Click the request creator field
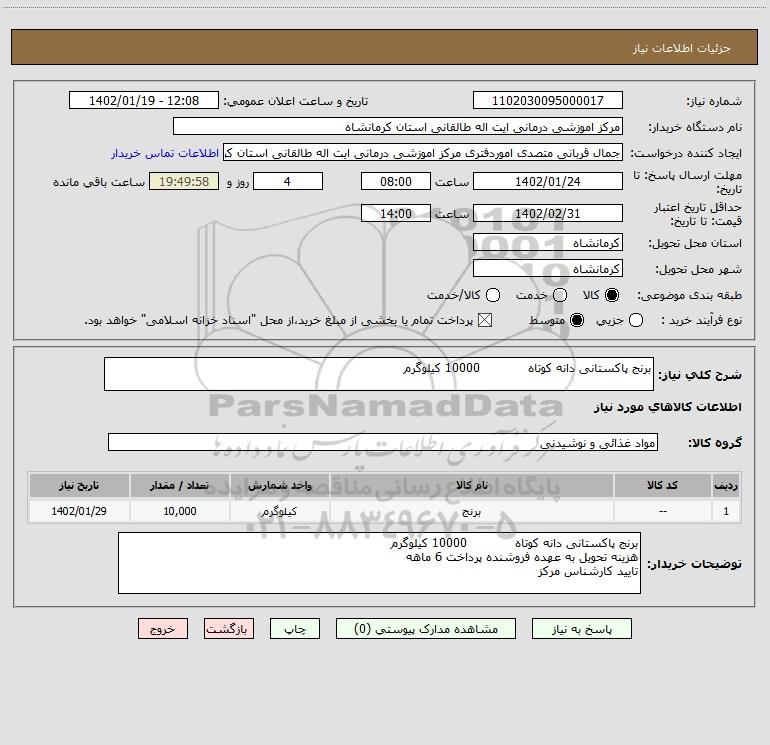The image size is (770, 745). coord(423,152)
